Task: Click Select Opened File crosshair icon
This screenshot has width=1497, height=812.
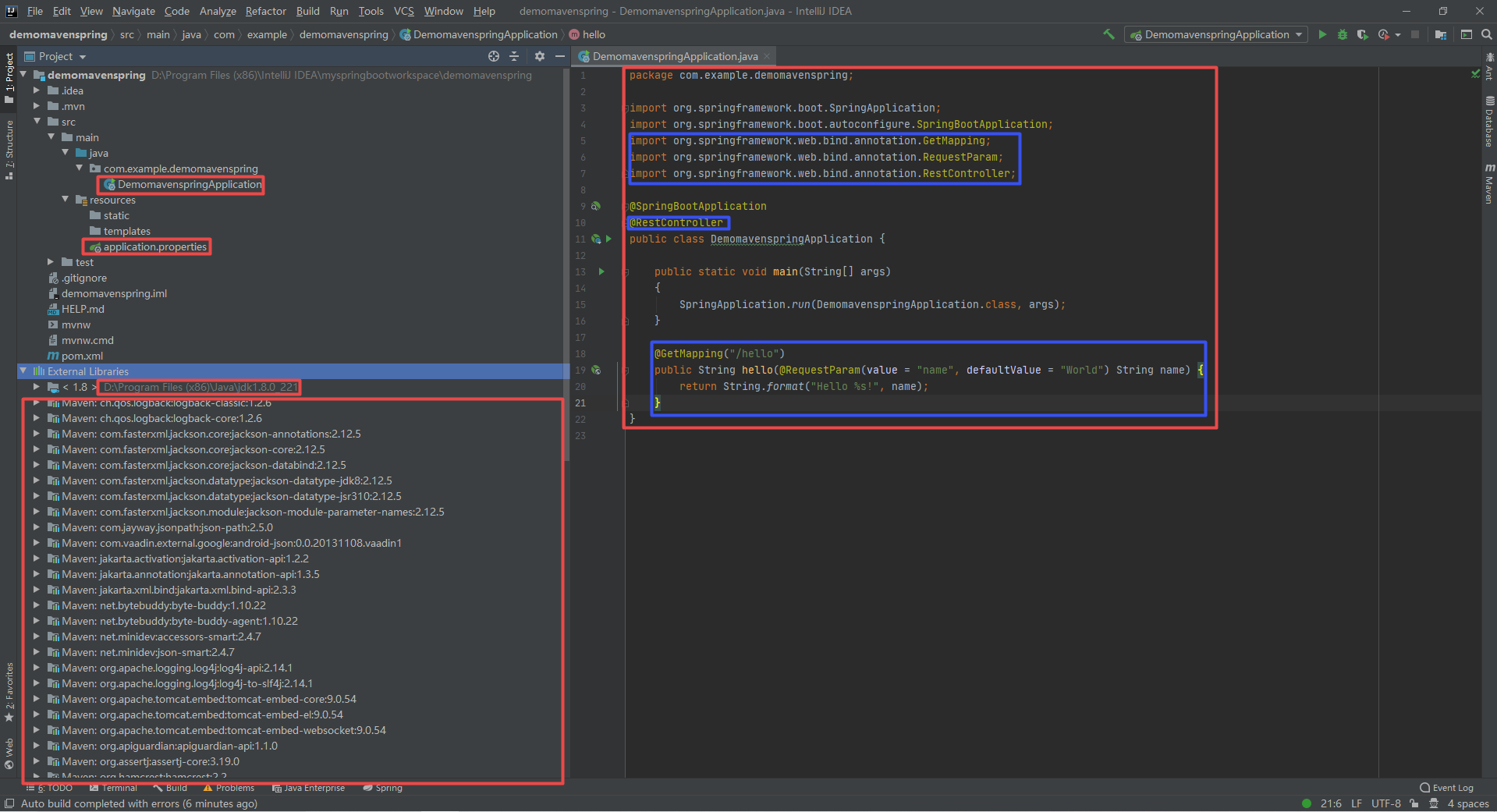Action: click(x=493, y=56)
